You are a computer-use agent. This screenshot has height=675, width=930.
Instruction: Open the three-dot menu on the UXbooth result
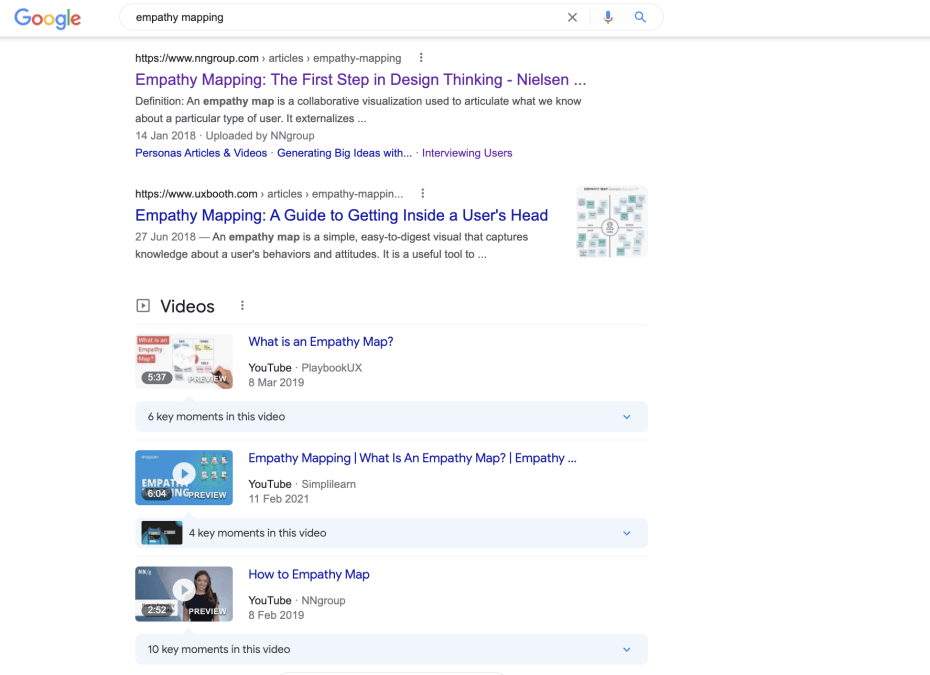tap(421, 193)
